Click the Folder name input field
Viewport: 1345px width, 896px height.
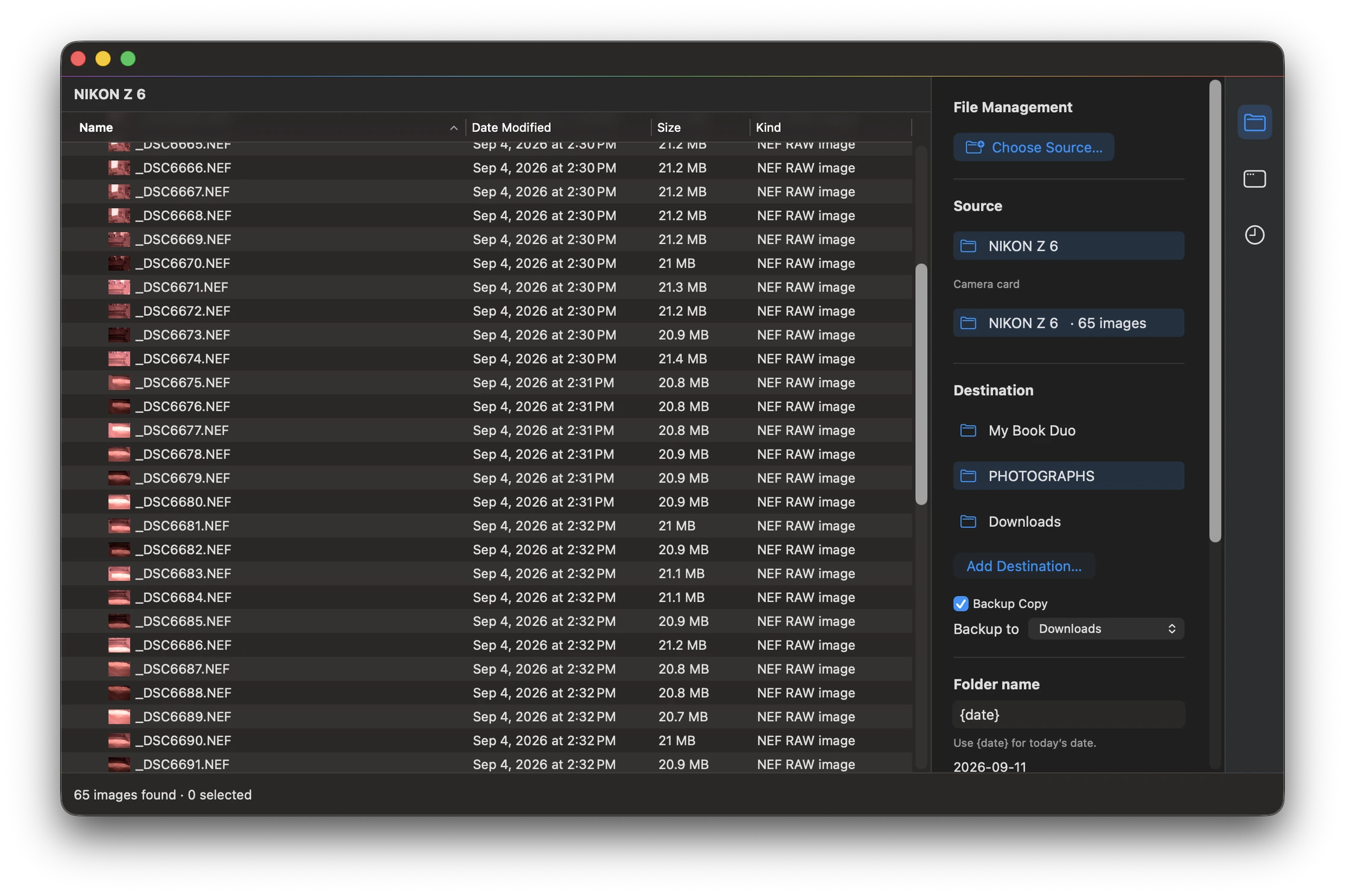(x=1068, y=715)
